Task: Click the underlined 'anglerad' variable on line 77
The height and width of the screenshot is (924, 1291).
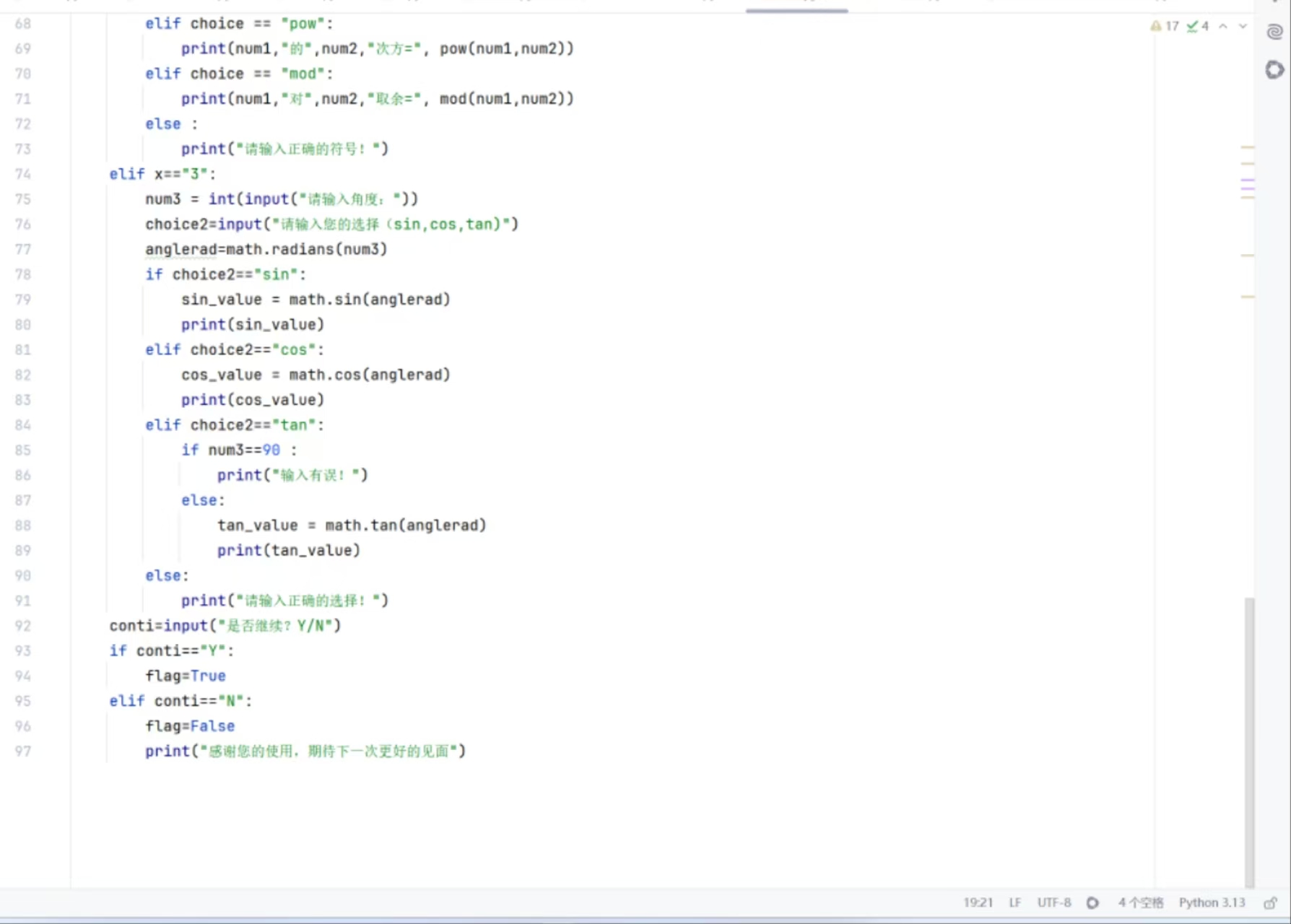Action: 181,250
